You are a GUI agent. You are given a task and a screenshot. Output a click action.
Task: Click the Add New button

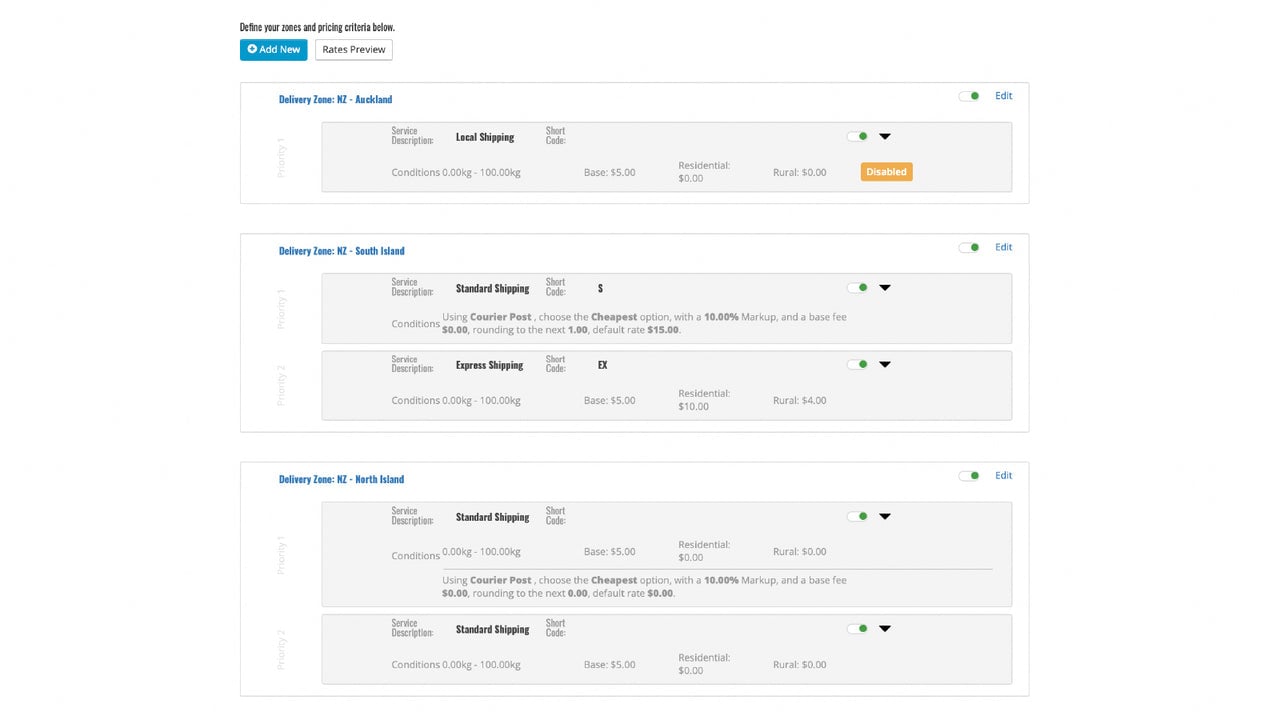click(273, 49)
